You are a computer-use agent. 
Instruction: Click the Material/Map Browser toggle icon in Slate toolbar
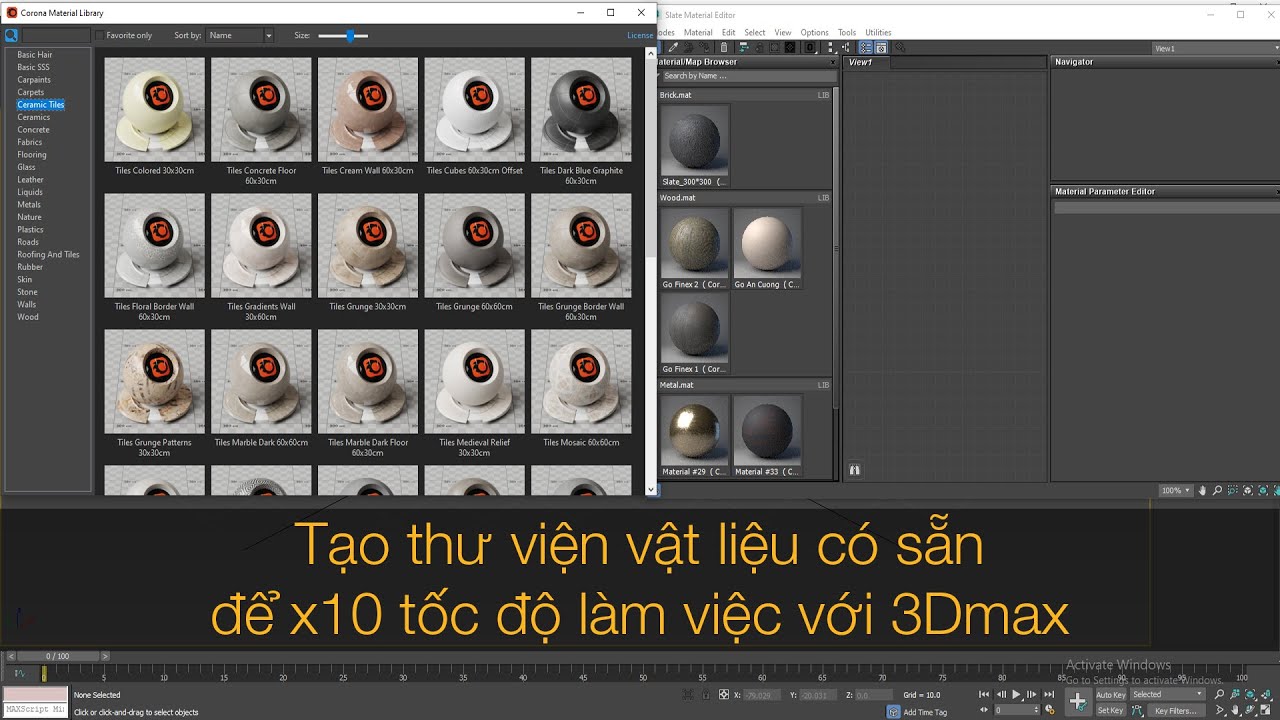[x=865, y=47]
